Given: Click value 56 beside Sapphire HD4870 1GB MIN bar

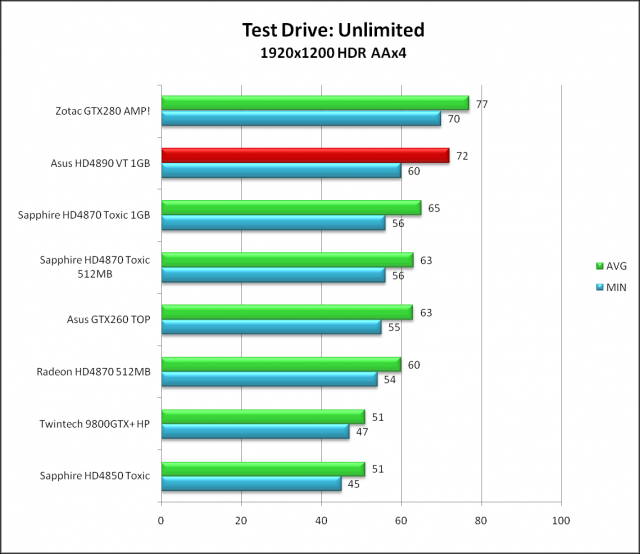Looking at the screenshot, I should click(398, 223).
